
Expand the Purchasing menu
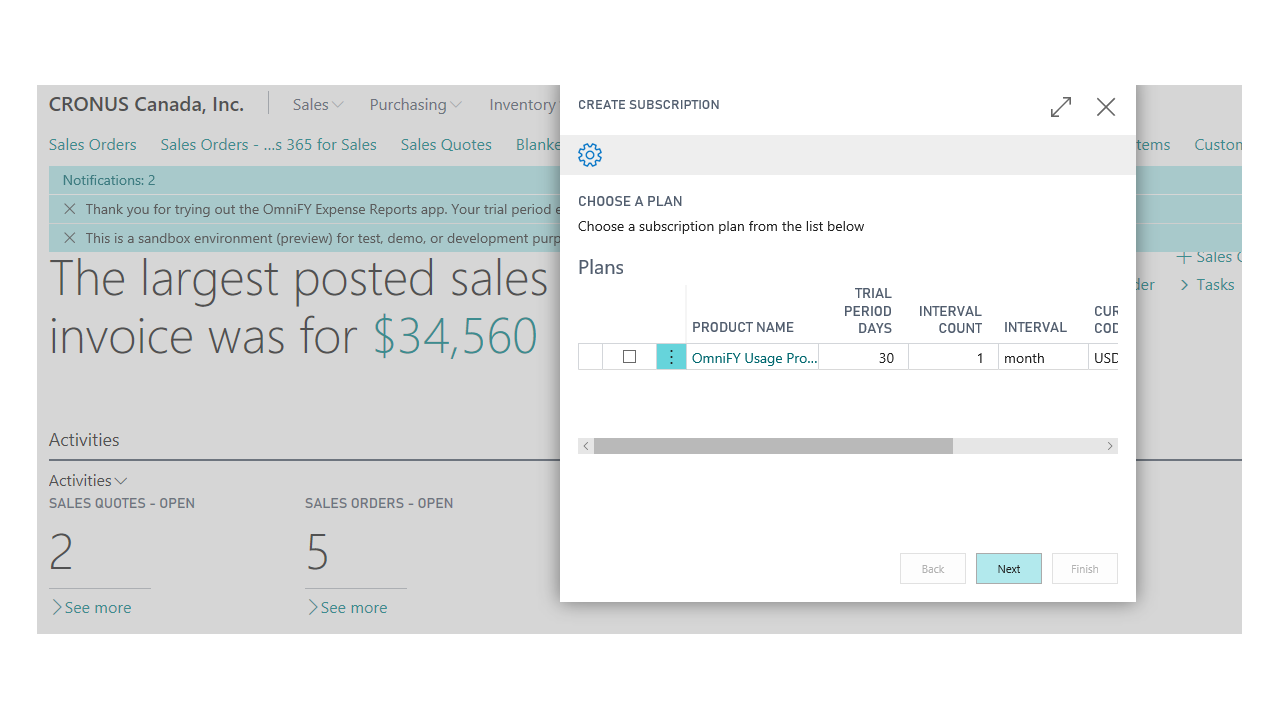click(415, 105)
